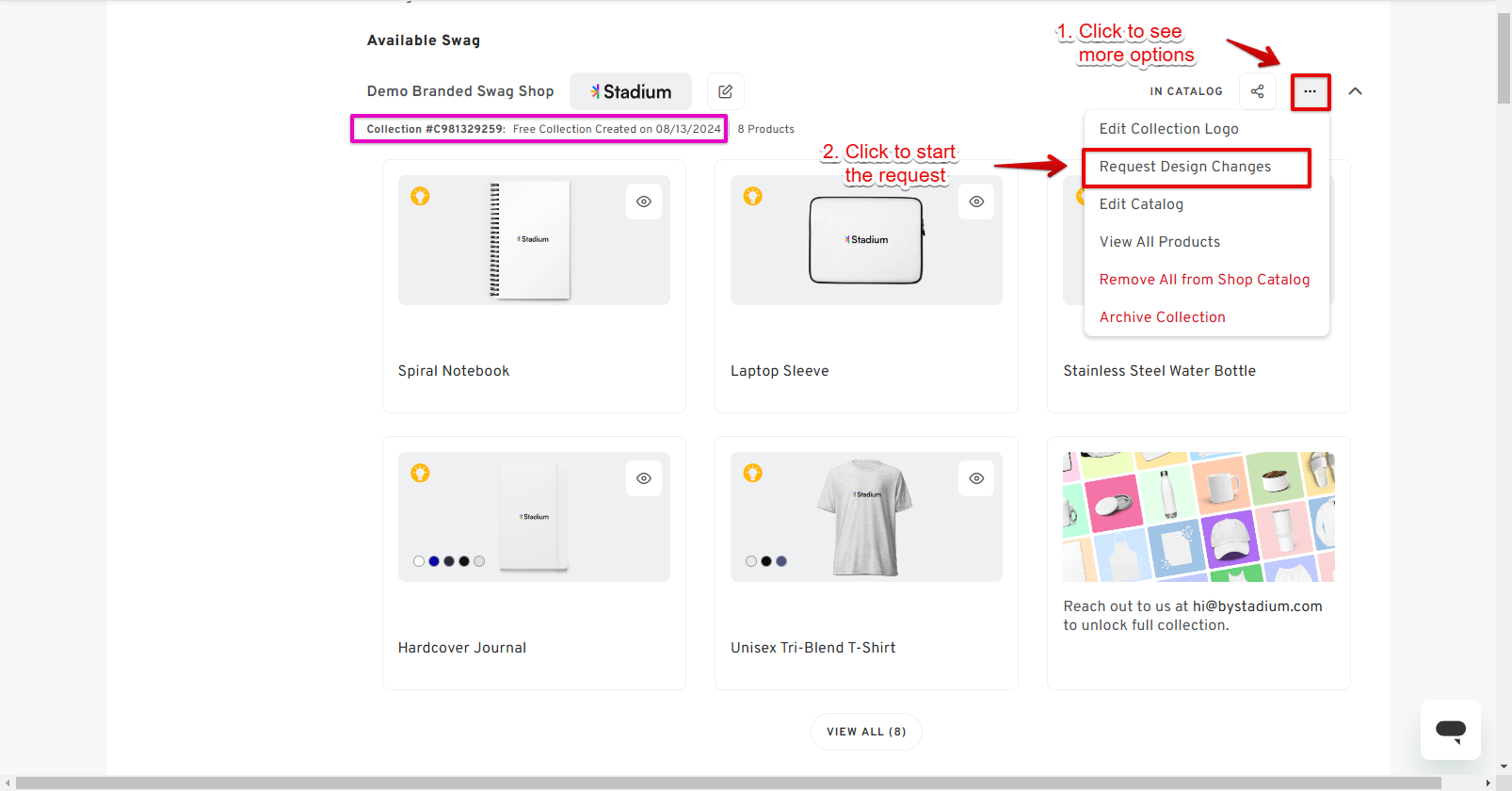
Task: Select white swatch on Unisex T-Shirt
Action: [751, 561]
